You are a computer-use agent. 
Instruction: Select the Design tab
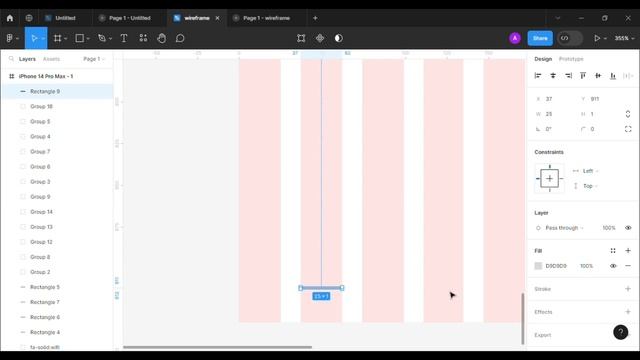coord(543,59)
